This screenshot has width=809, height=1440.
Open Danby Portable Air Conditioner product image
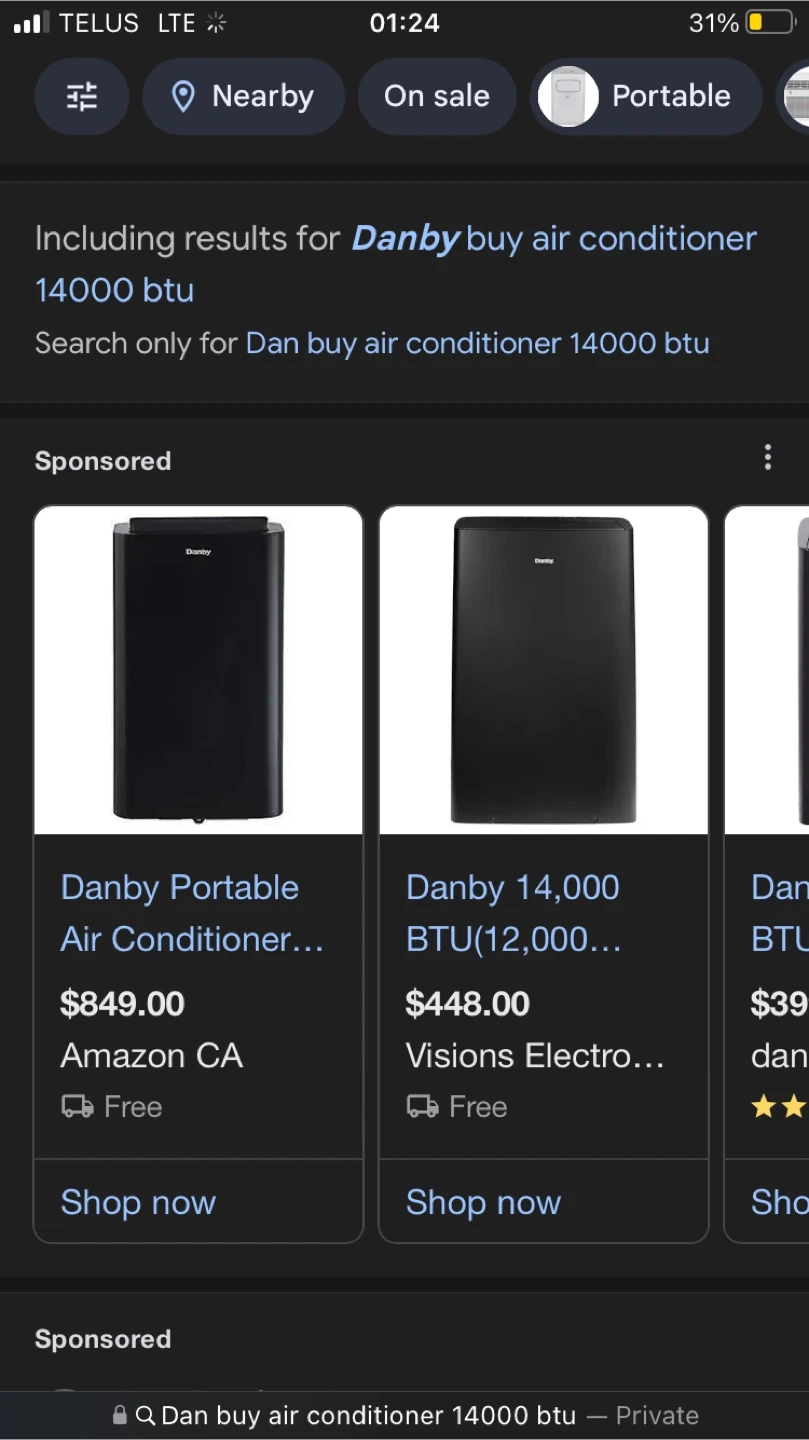tap(198, 670)
